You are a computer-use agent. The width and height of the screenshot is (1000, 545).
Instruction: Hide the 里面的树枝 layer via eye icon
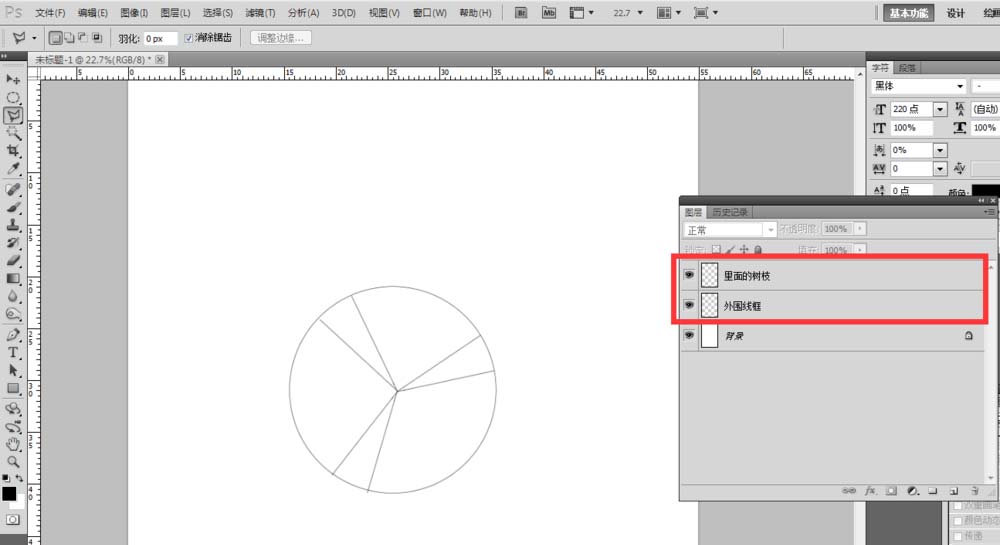[689, 274]
